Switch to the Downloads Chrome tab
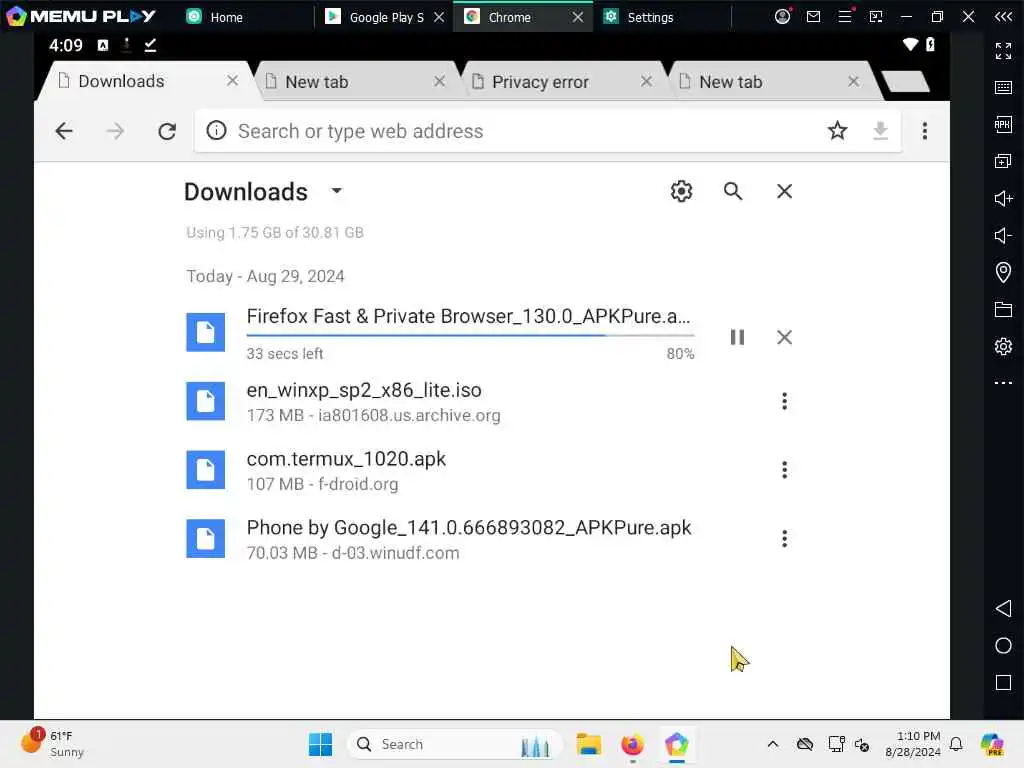This screenshot has height=768, width=1024. point(146,81)
